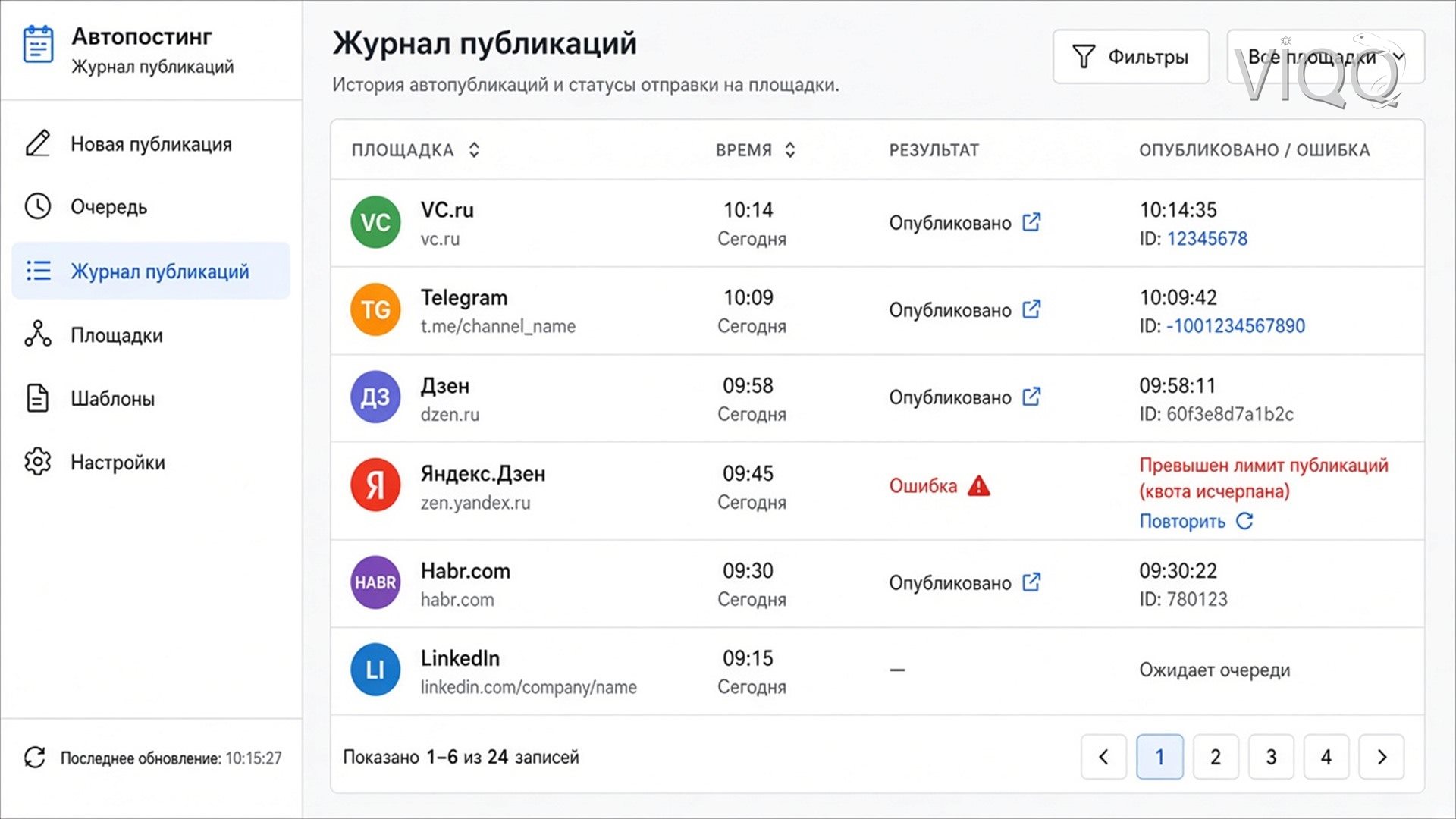1456x819 pixels.
Task: Open external link for VC.ru publication
Action: (x=1031, y=222)
